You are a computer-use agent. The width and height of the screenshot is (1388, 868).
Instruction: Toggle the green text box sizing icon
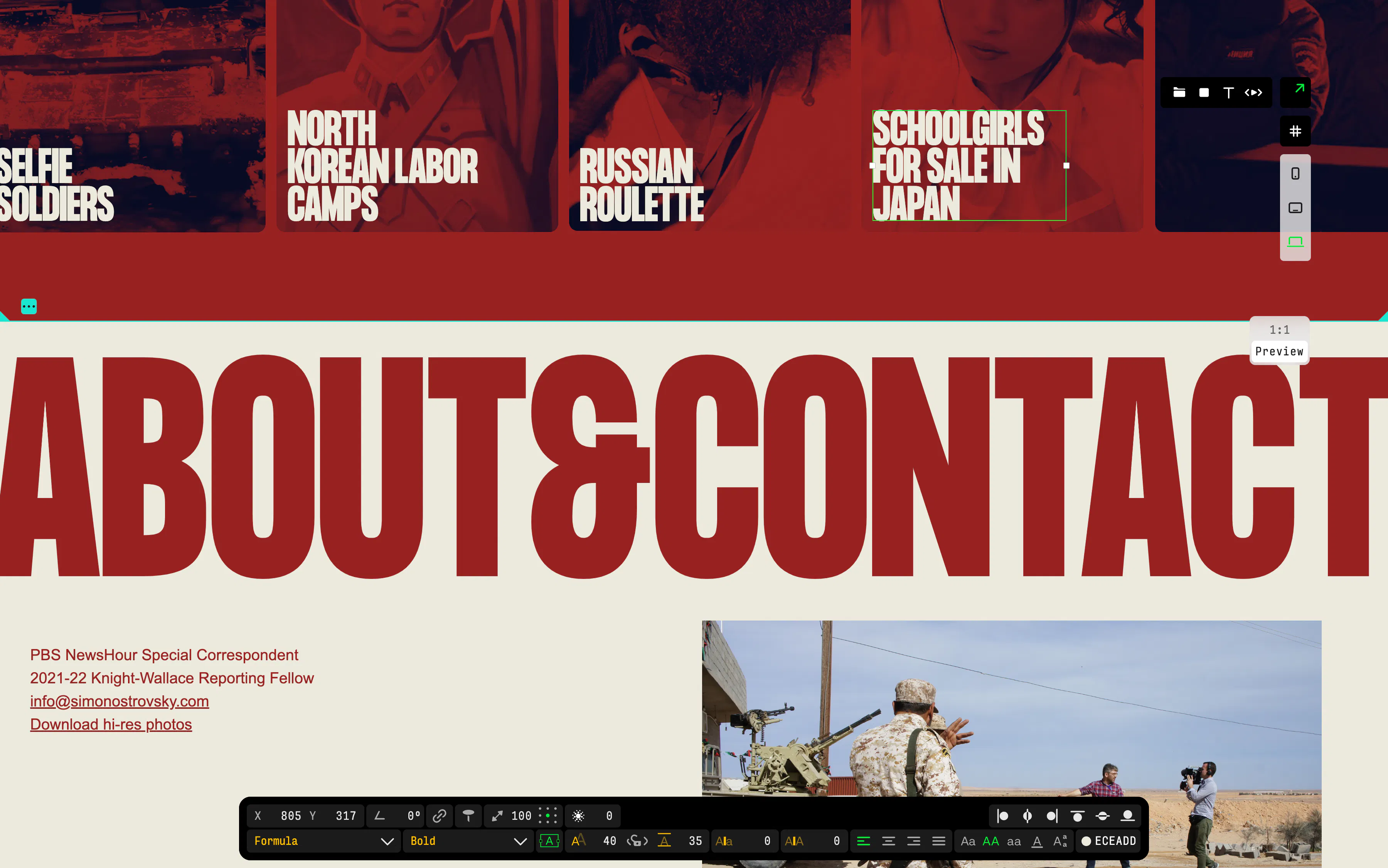tap(549, 841)
